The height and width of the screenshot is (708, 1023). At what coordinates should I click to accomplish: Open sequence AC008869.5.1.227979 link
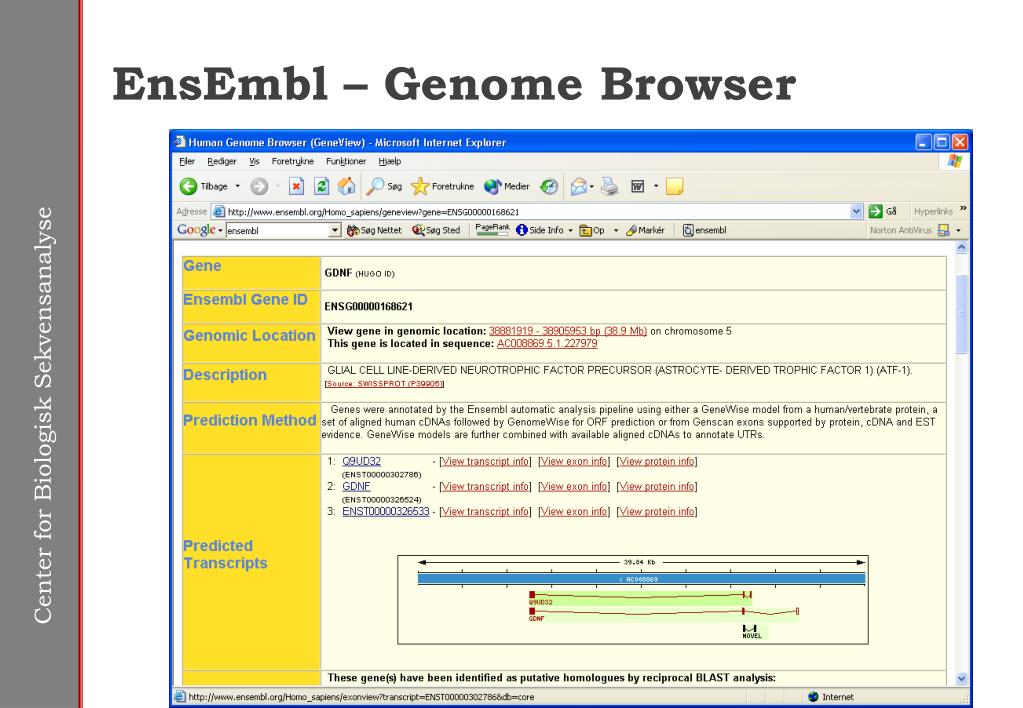[547, 343]
